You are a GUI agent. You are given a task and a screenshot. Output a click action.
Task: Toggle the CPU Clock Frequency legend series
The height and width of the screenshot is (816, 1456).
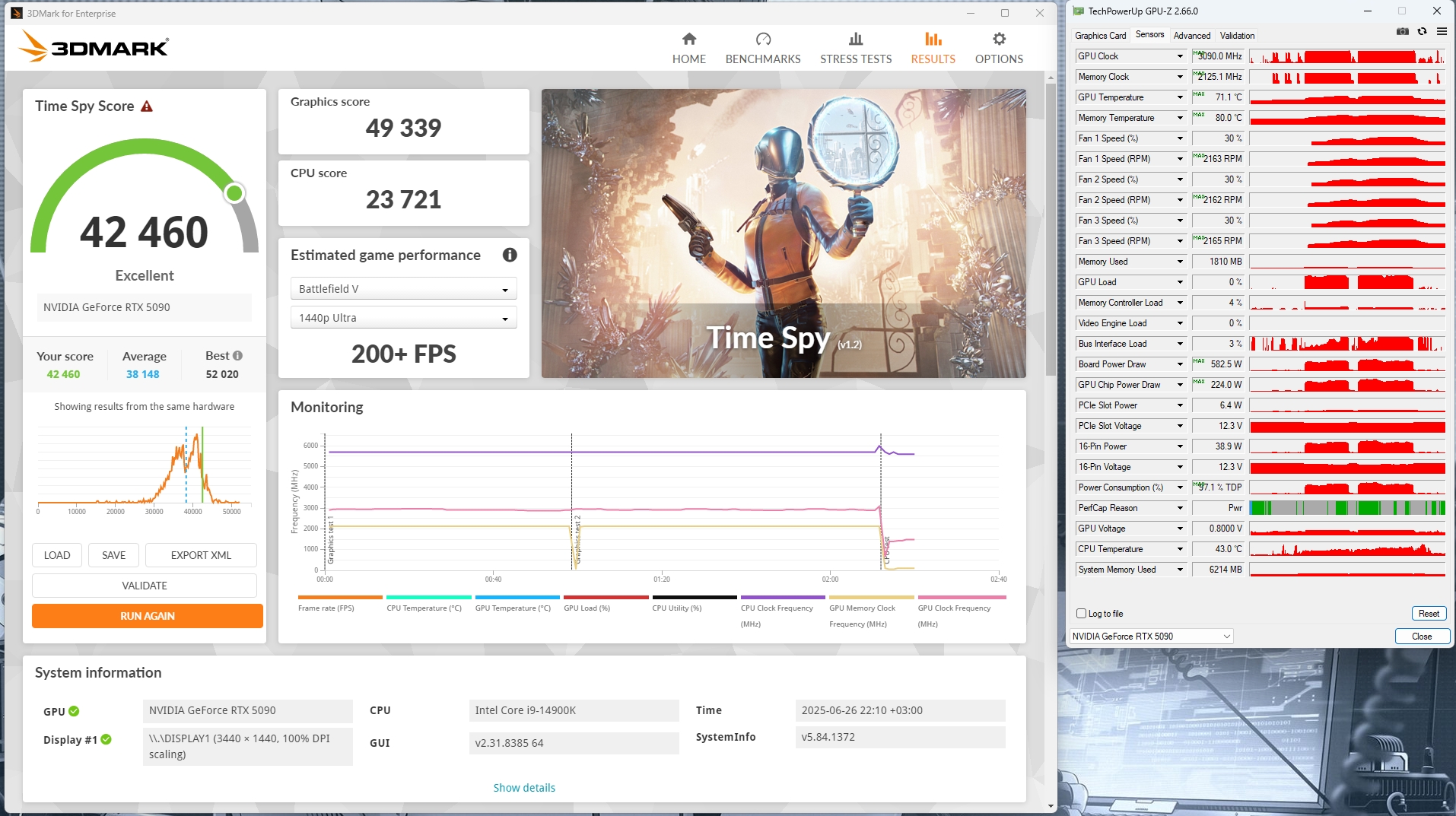coord(783,611)
